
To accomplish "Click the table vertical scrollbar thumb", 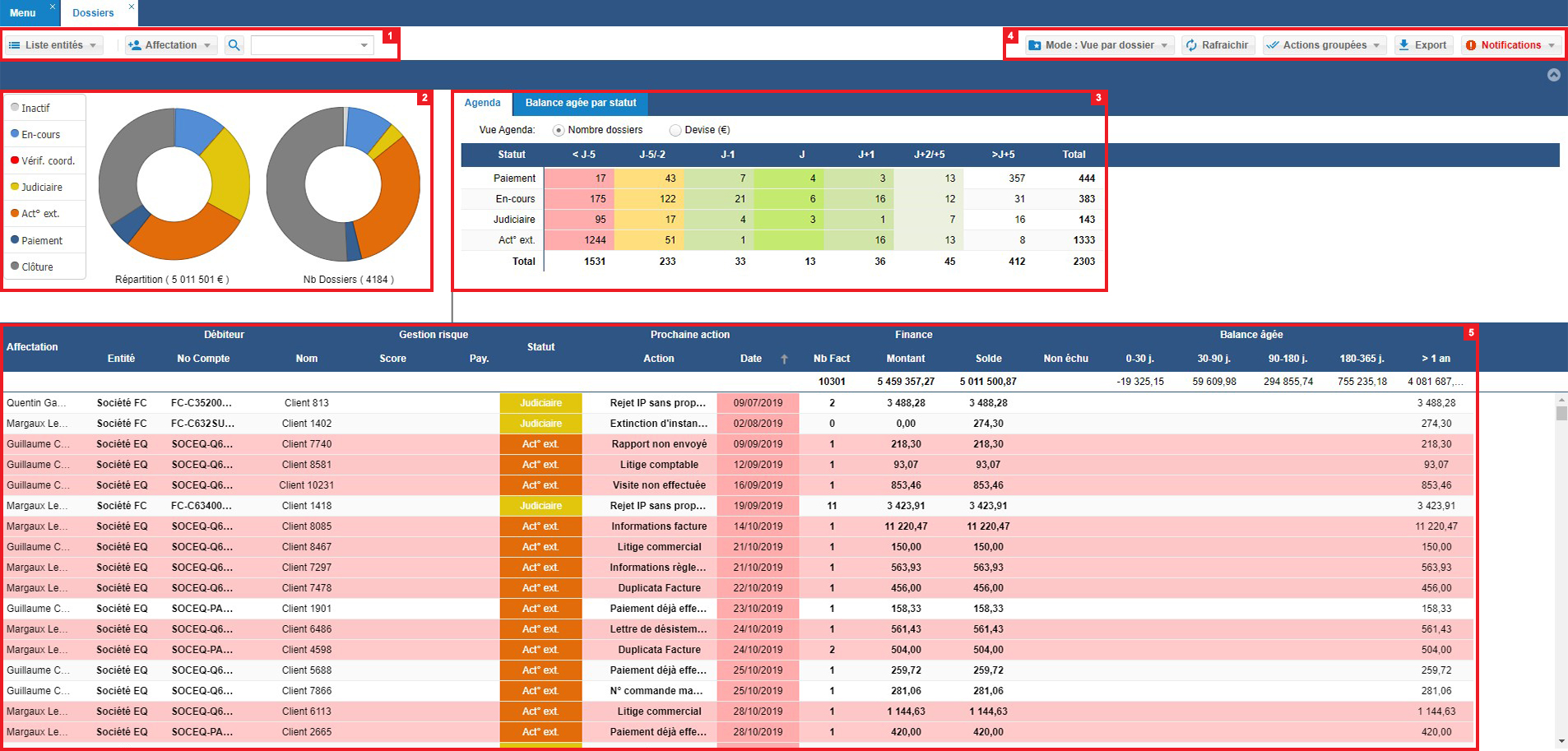I will tap(1561, 413).
